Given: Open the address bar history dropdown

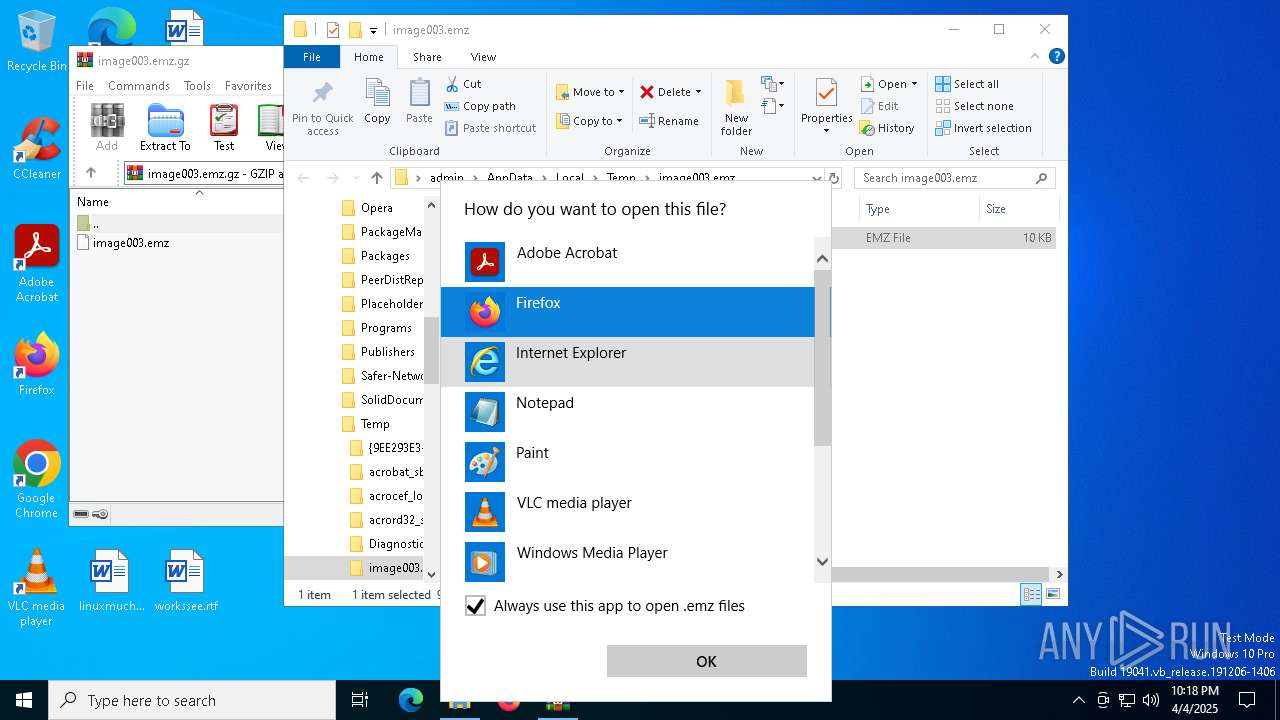Looking at the screenshot, I should coord(817,178).
